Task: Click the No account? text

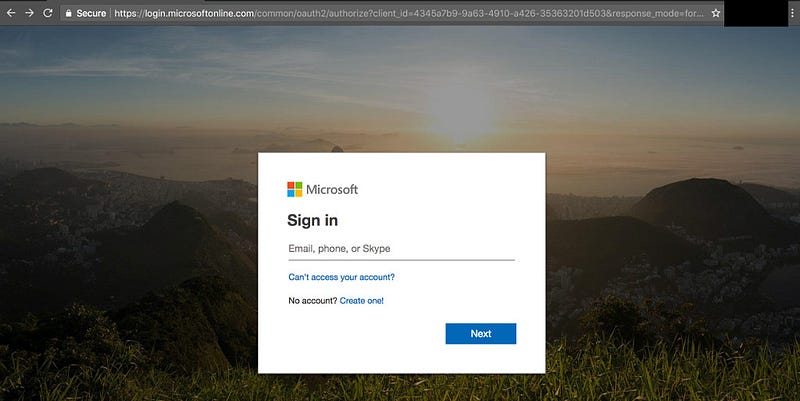Action: pos(313,300)
